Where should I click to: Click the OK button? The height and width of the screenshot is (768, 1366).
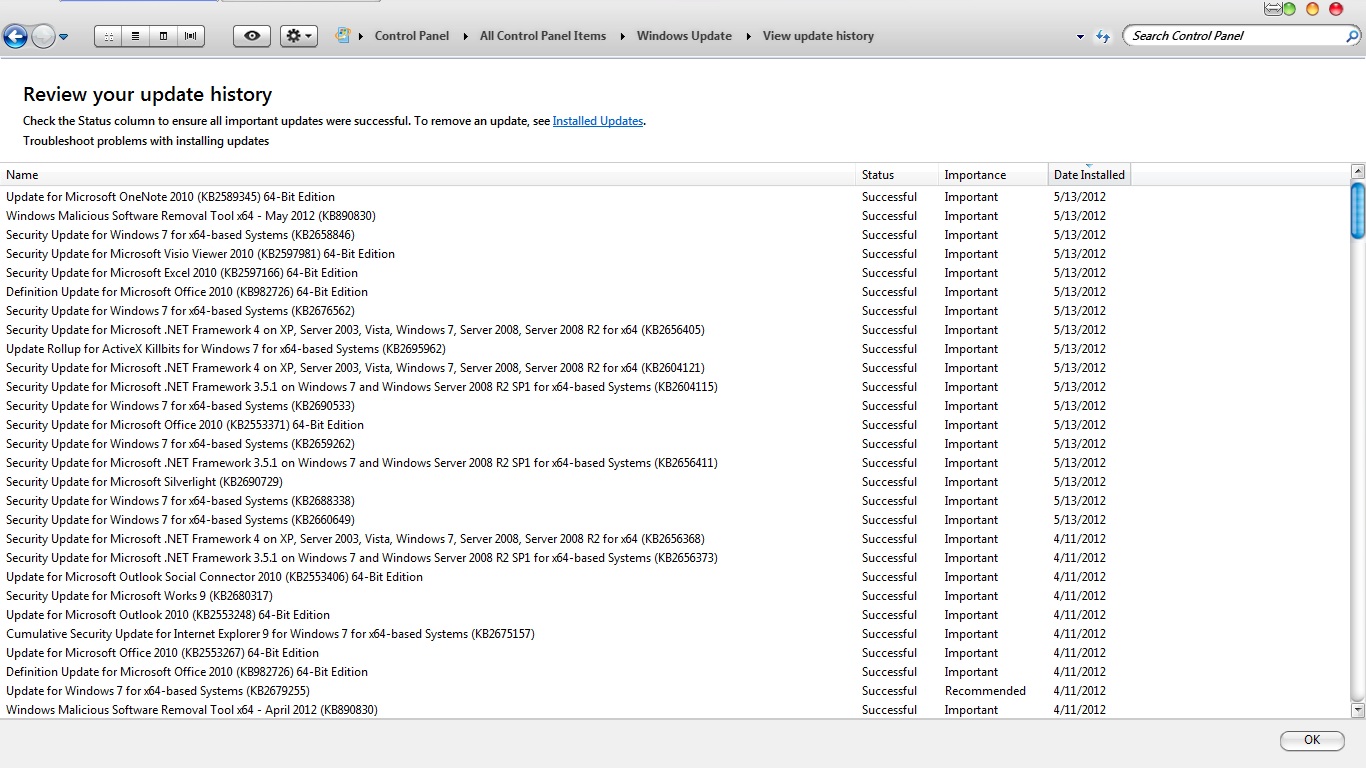pos(1312,740)
